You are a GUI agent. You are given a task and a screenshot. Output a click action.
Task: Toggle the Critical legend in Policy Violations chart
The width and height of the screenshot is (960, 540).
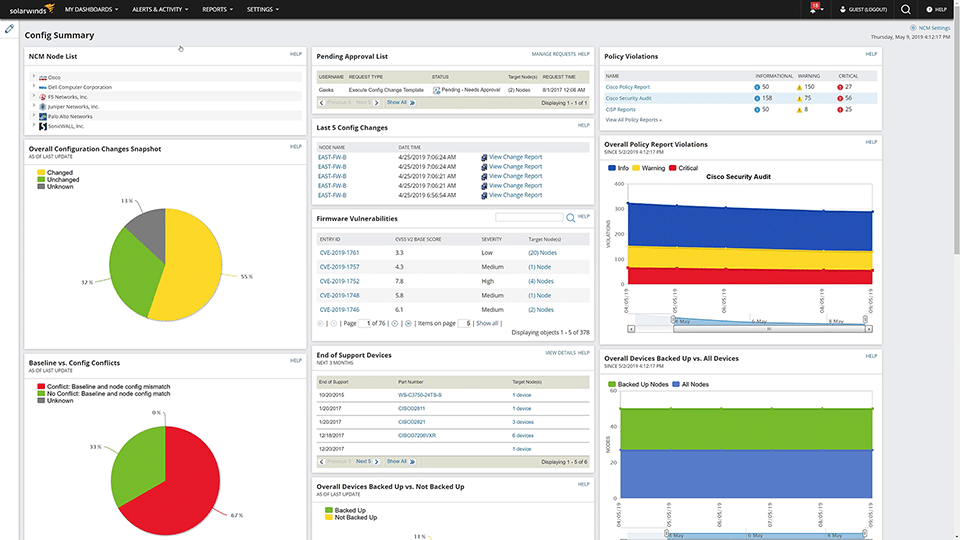click(x=683, y=168)
